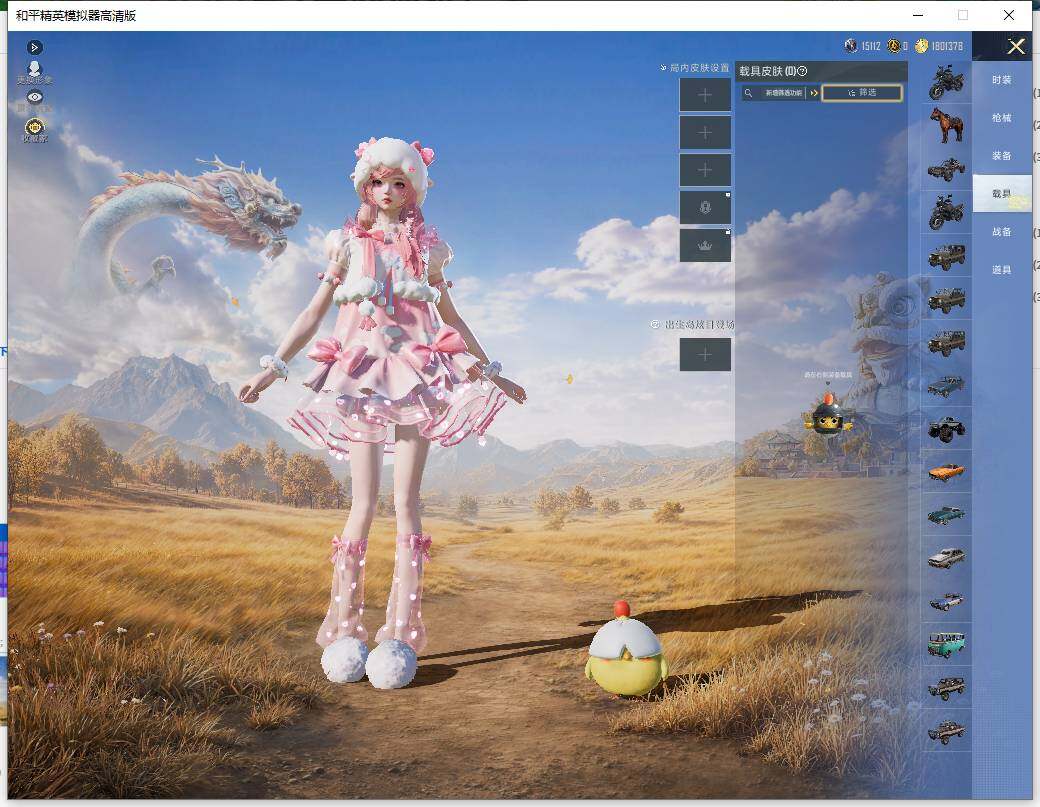Click the middle currency showing 0

point(897,46)
